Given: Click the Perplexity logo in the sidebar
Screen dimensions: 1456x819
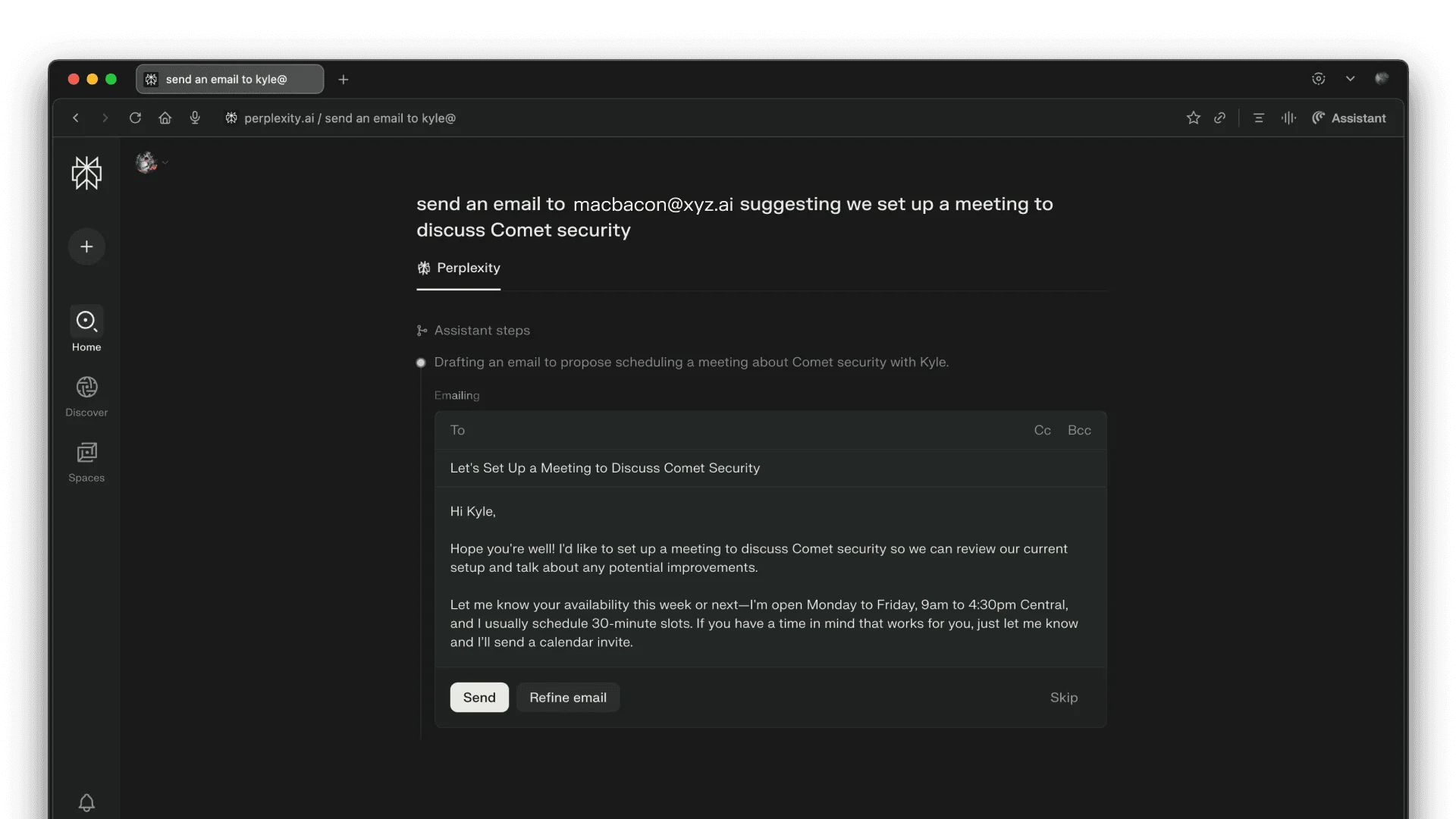Looking at the screenshot, I should click(x=86, y=173).
